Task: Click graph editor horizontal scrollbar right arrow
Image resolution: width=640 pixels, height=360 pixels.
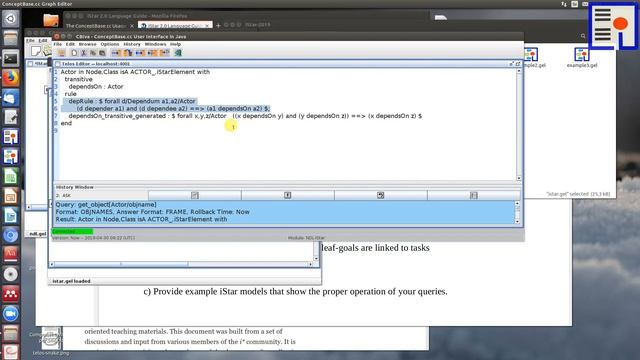Action: [310, 264]
